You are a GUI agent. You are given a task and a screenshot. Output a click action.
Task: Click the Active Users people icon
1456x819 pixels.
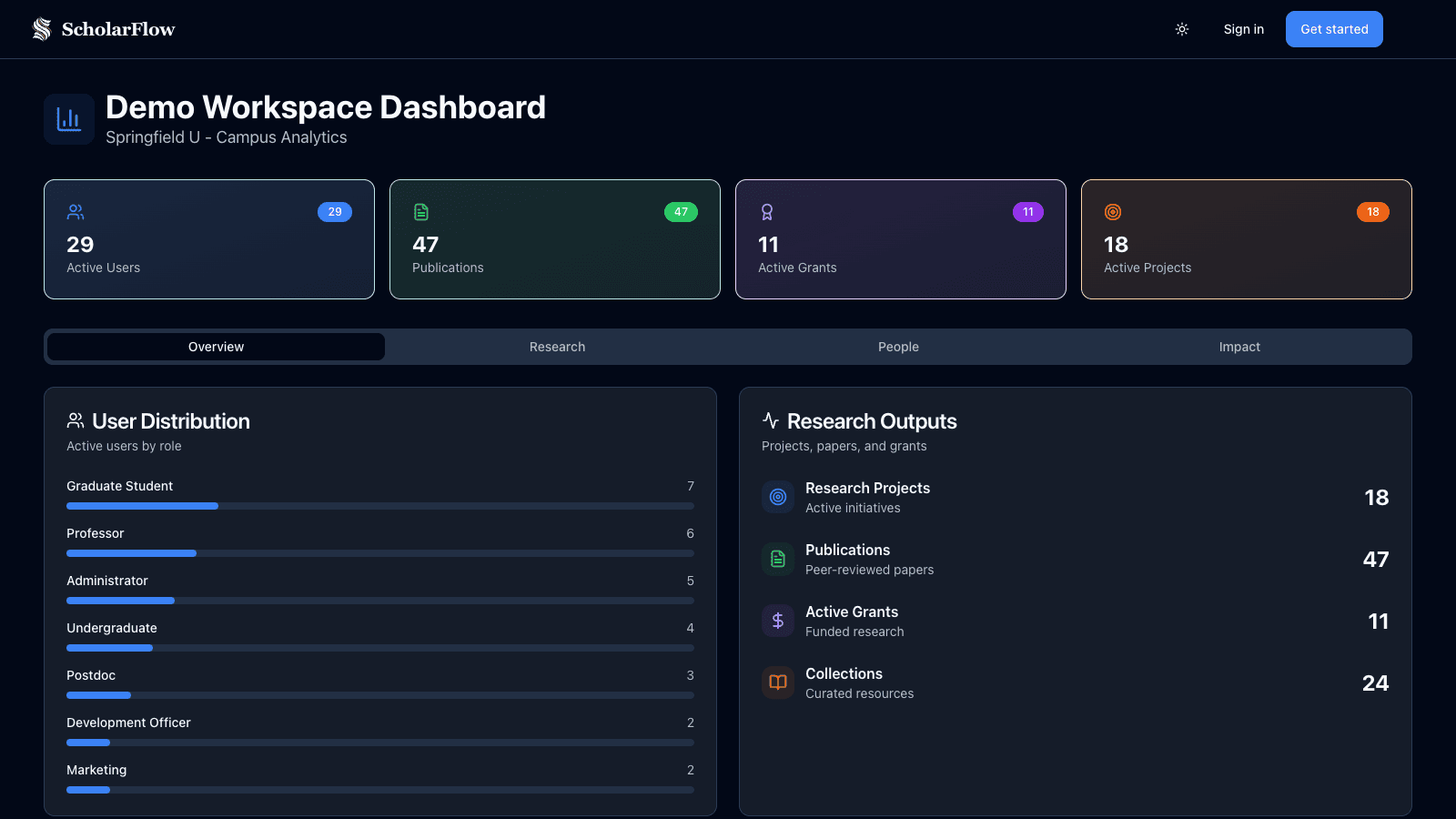76,212
